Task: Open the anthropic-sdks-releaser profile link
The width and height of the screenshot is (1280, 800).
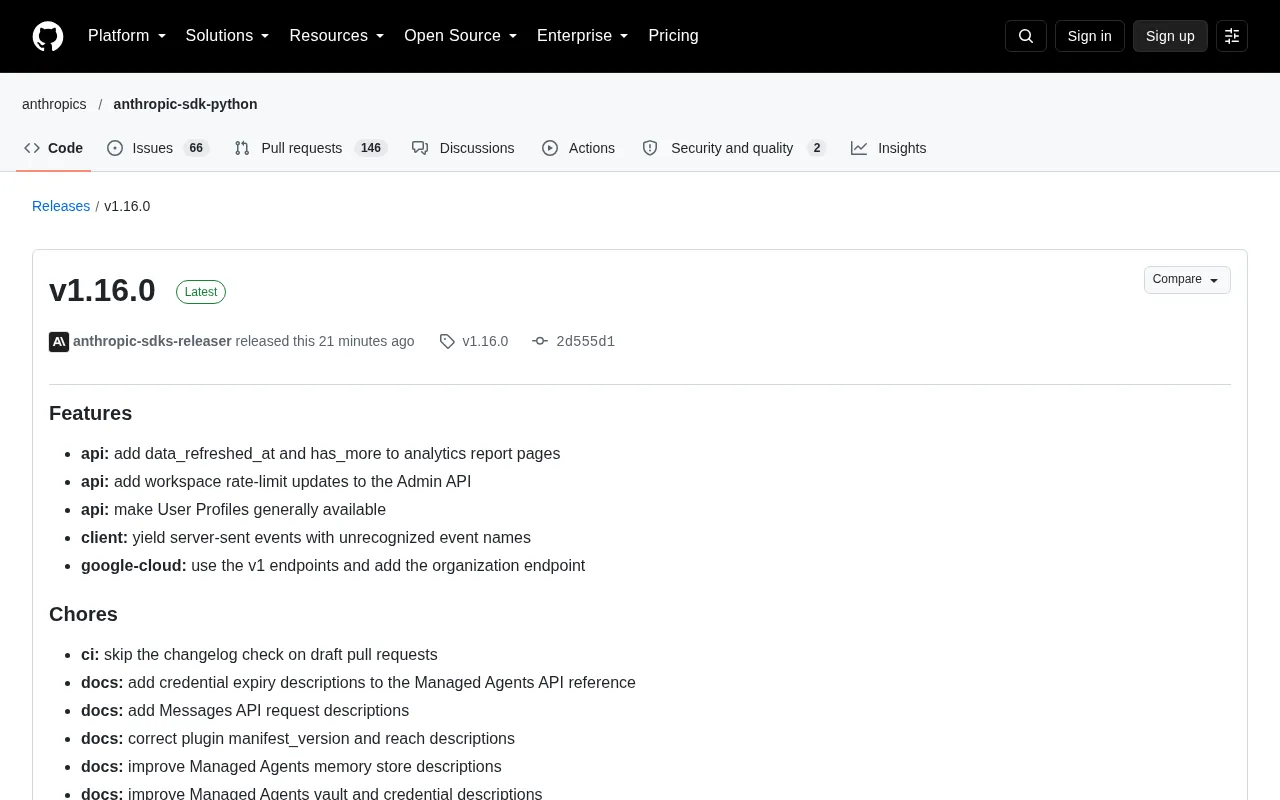Action: click(x=152, y=342)
